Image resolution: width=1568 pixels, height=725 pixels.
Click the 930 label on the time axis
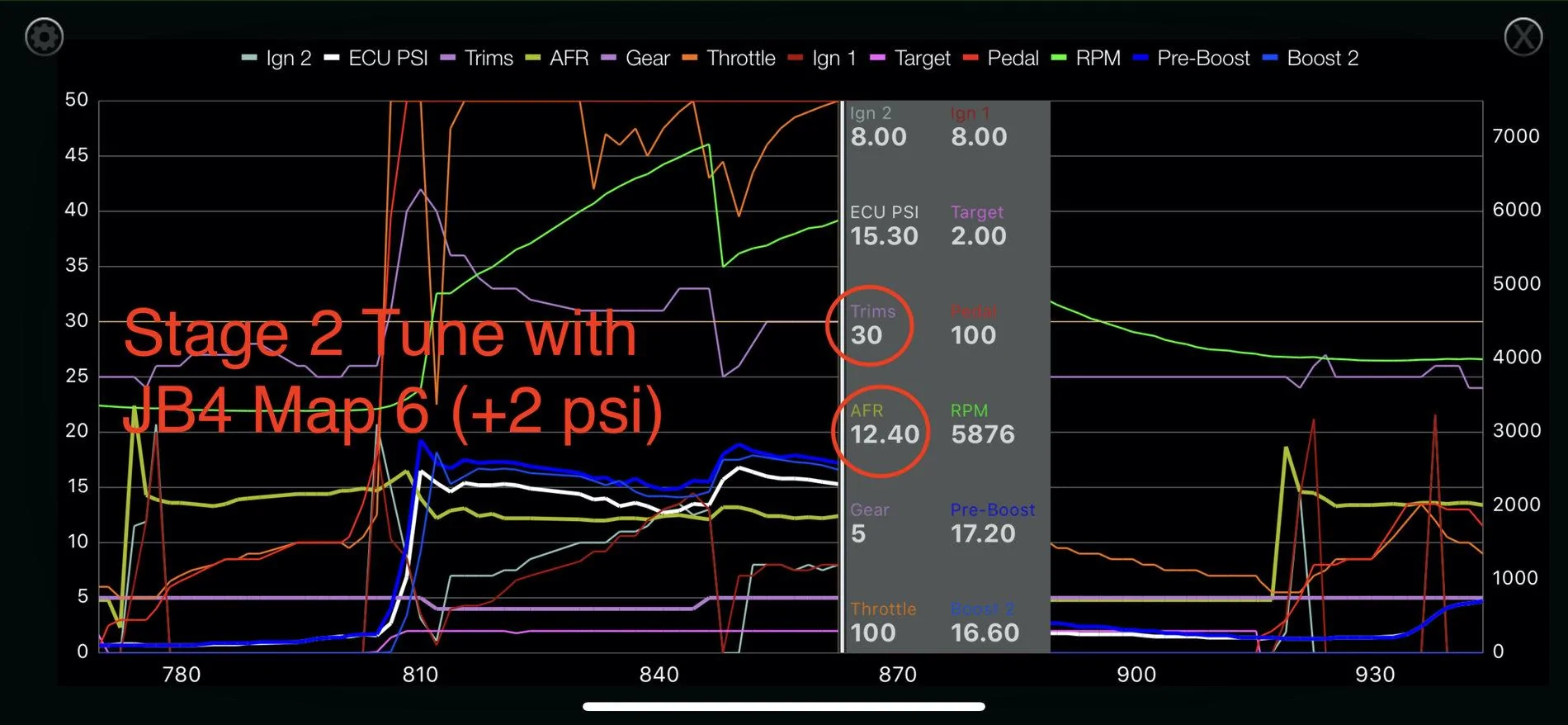click(1375, 675)
